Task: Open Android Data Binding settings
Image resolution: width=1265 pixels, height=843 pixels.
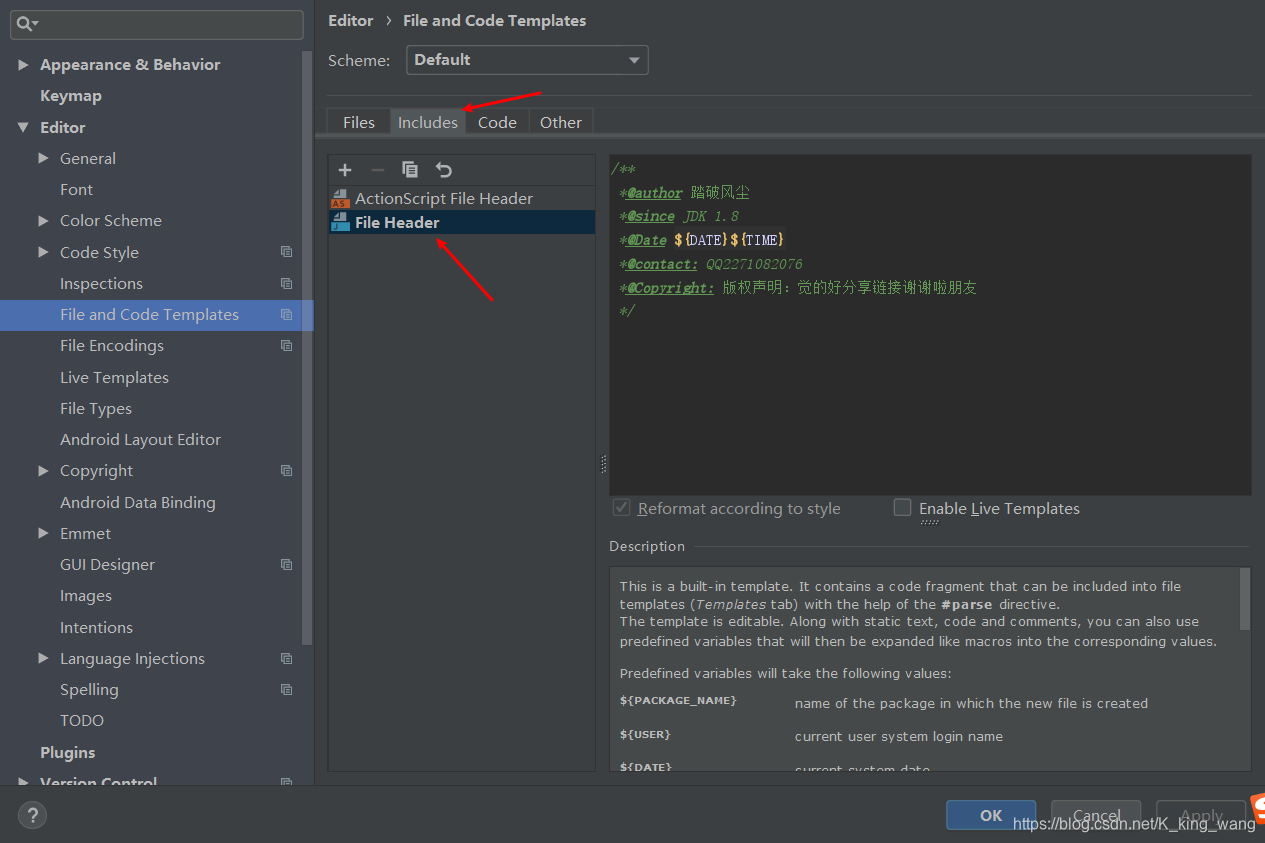Action: click(138, 502)
